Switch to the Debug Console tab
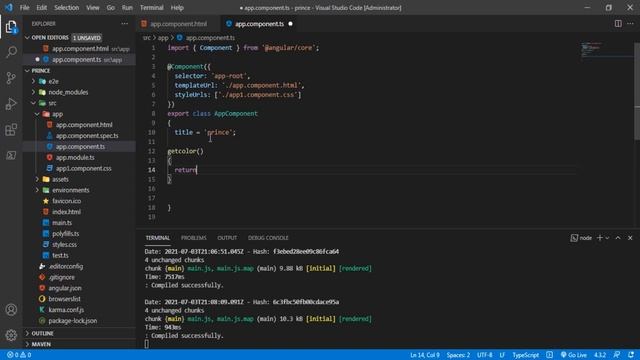 (x=268, y=238)
